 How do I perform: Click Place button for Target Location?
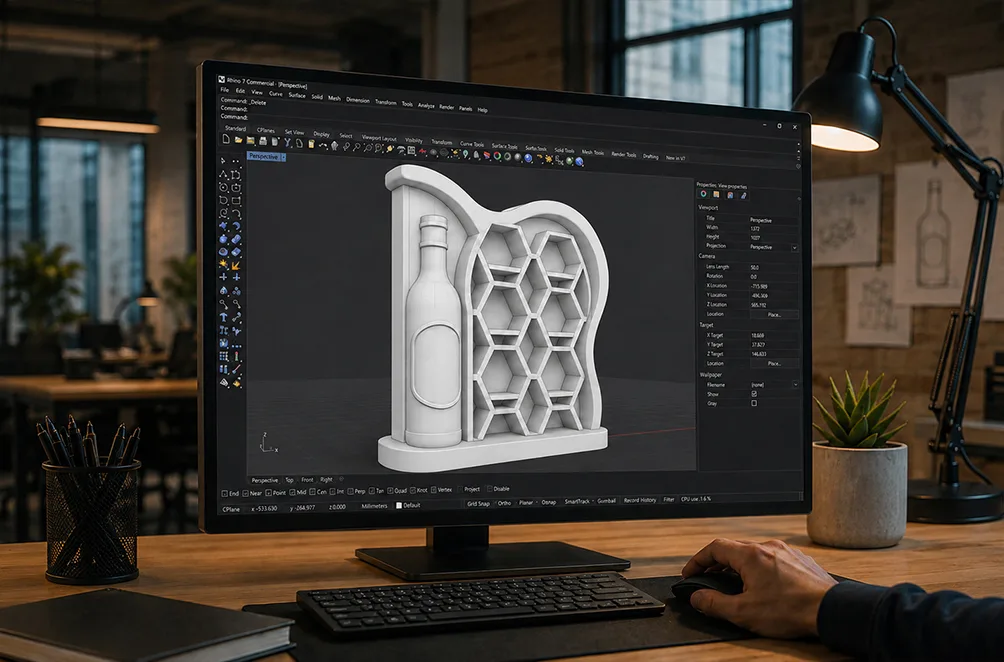click(774, 364)
